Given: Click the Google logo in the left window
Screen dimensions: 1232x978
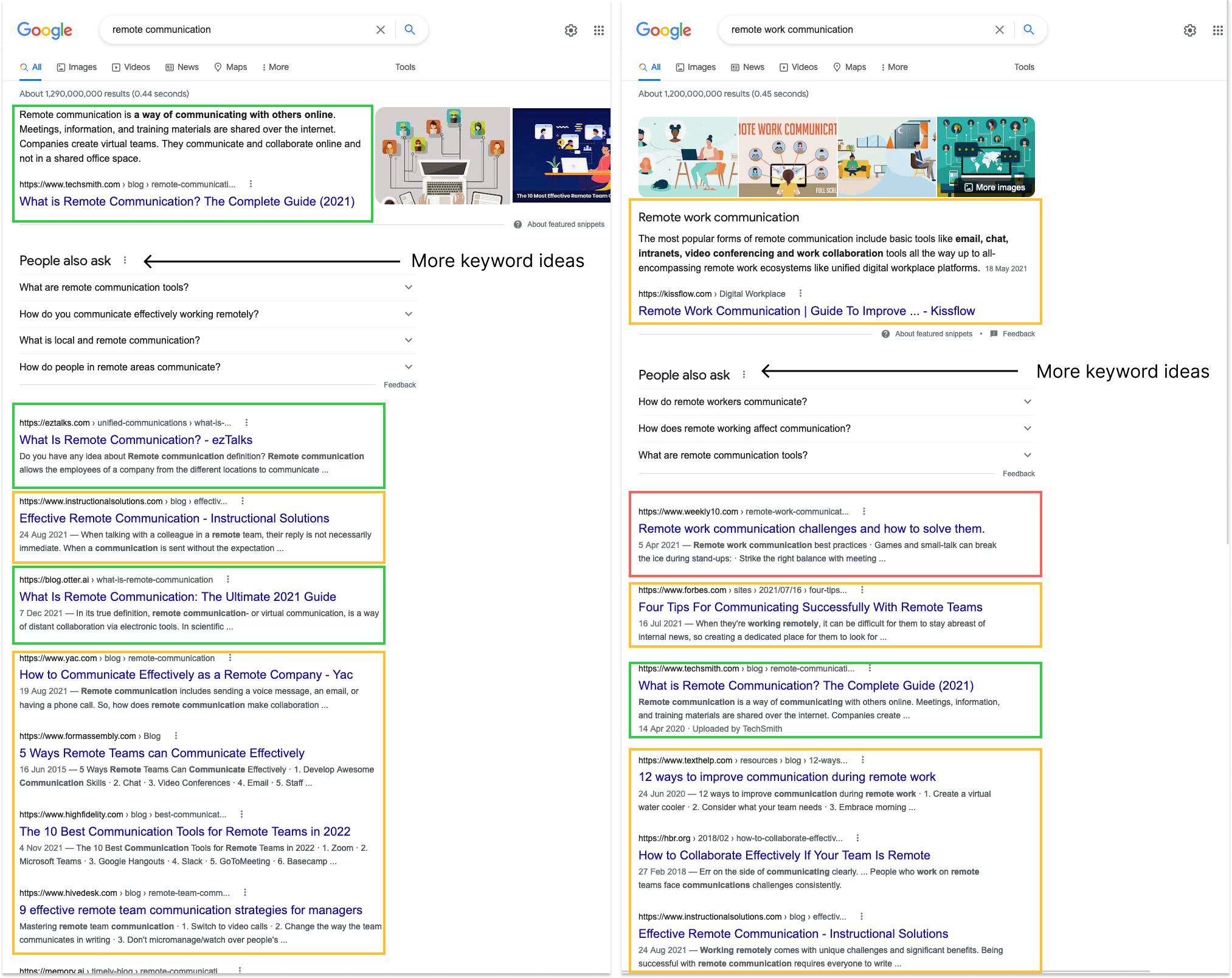Looking at the screenshot, I should 44,30.
